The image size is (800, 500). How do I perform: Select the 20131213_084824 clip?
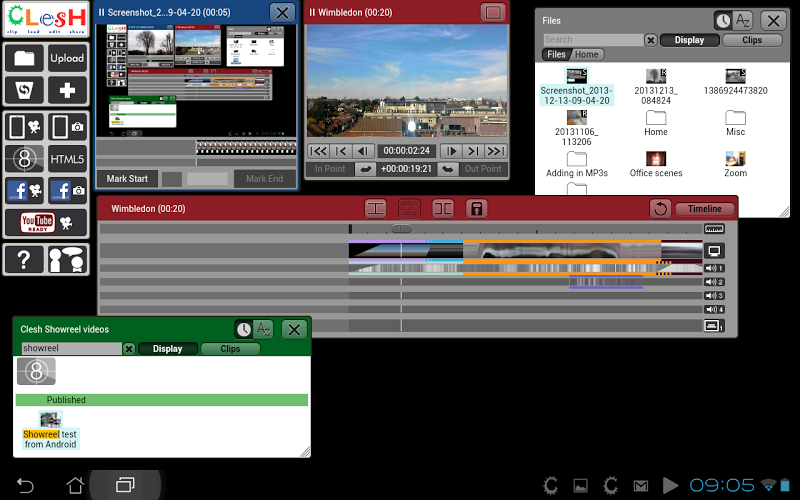(656, 86)
